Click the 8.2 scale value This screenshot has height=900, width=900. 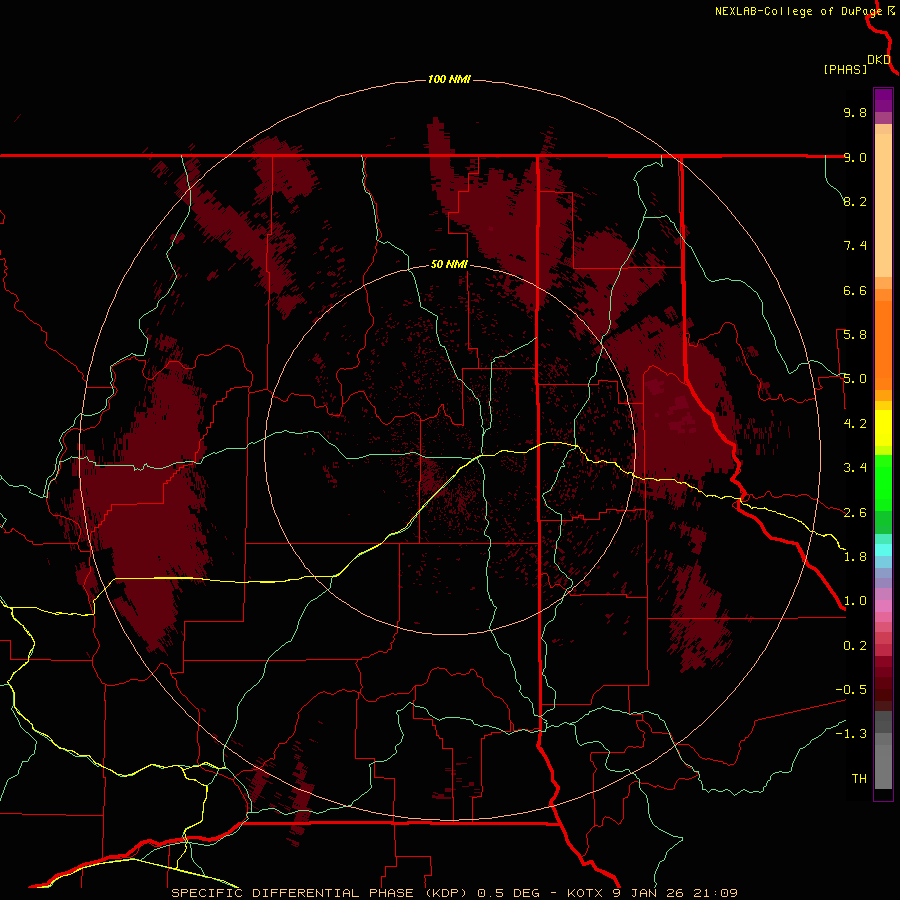click(855, 201)
